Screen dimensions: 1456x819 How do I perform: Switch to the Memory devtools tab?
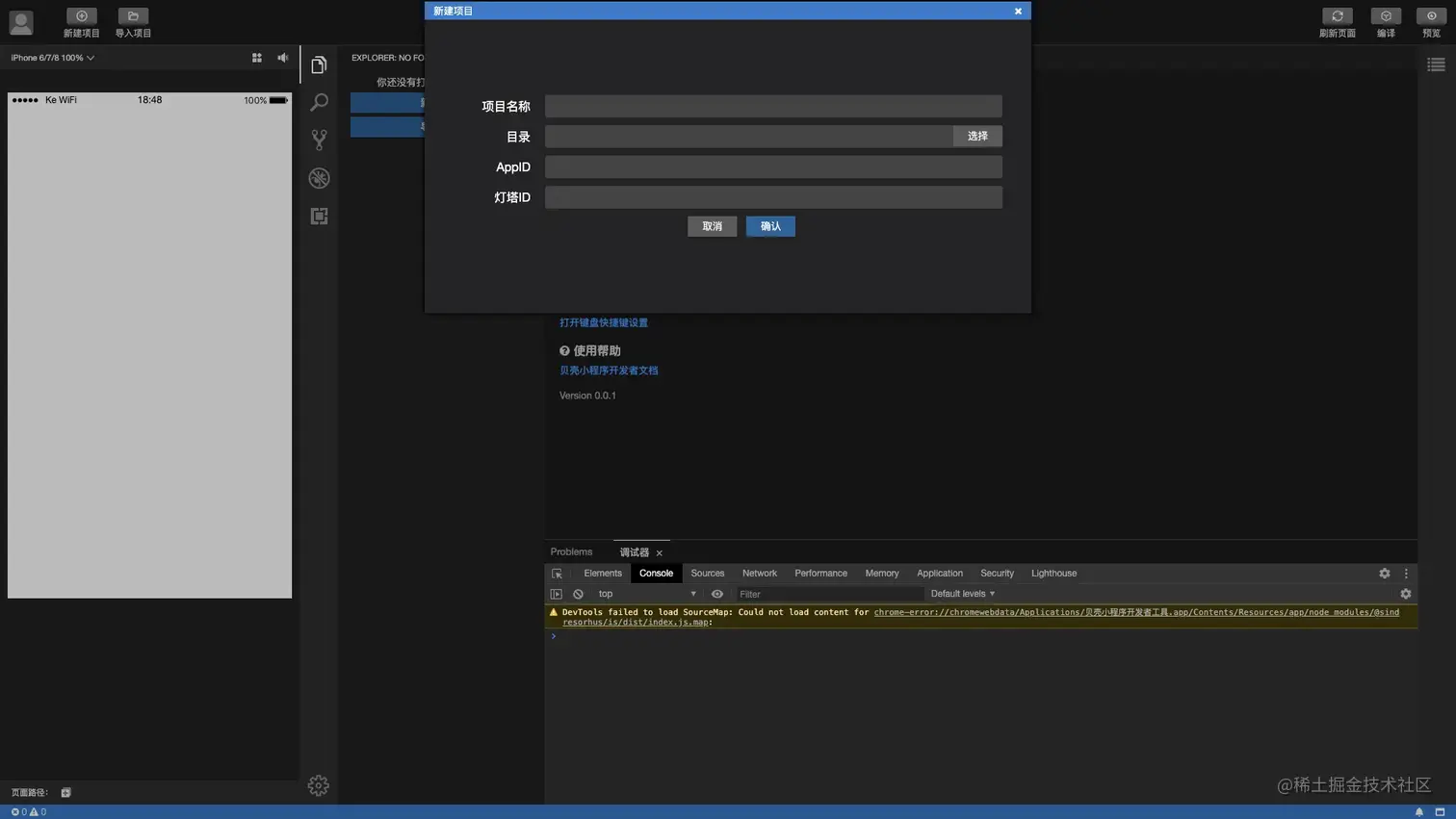tap(881, 574)
